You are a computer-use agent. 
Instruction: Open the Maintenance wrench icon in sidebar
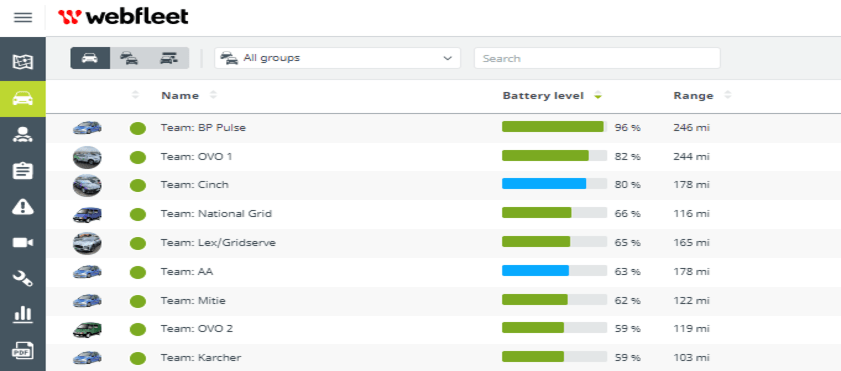(23, 278)
